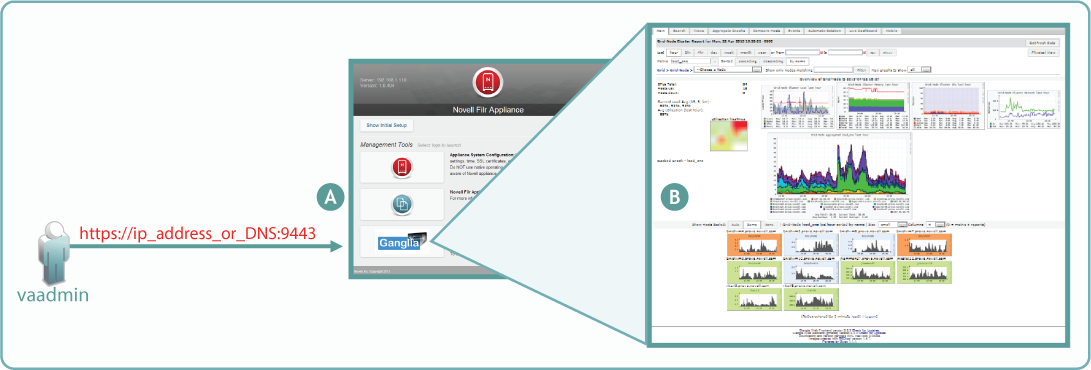Launch the Novell Filr Appliance configuration icon
The image size is (1091, 370).
(401, 205)
